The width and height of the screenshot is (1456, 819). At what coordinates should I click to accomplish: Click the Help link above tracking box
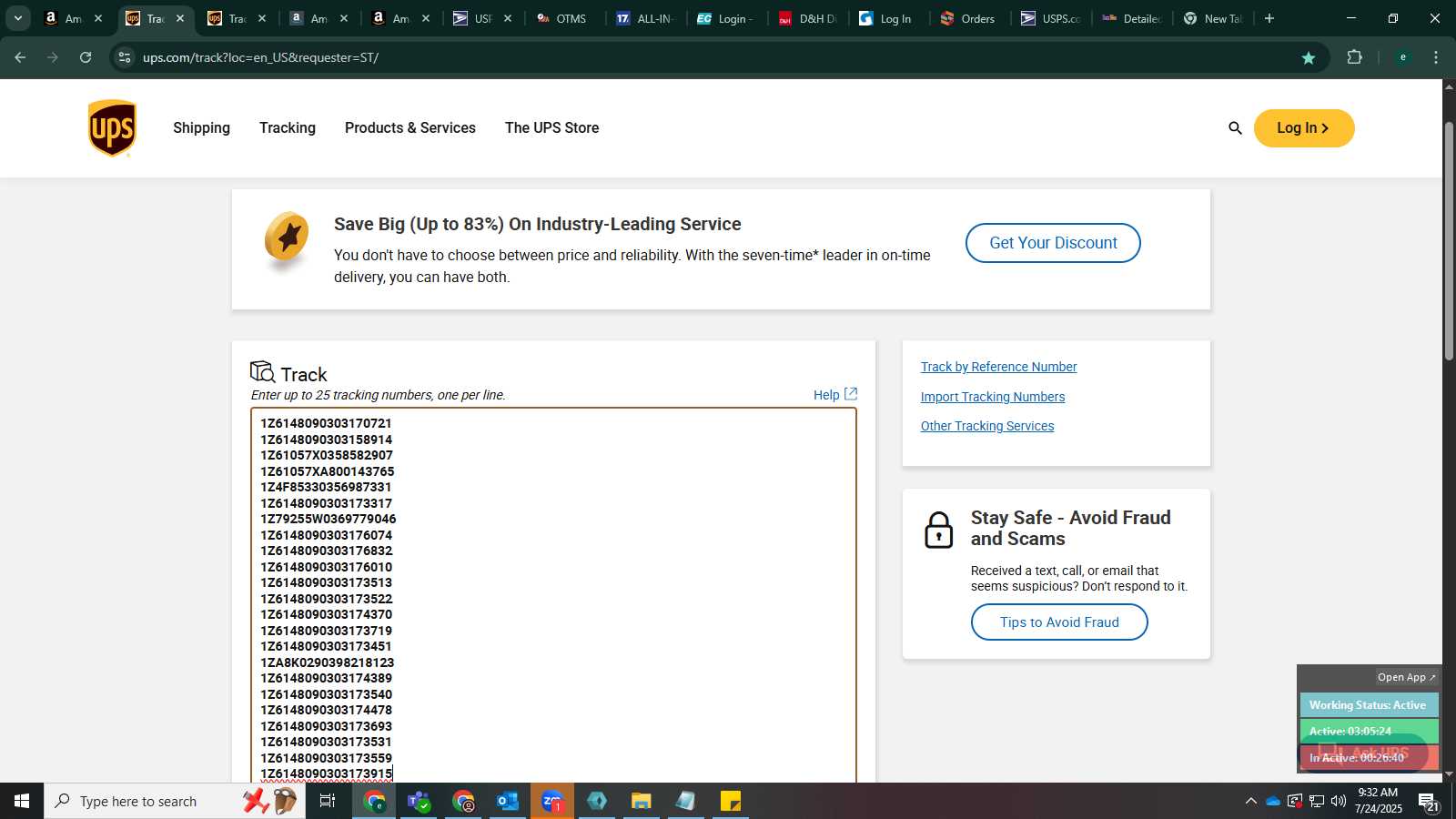click(826, 395)
